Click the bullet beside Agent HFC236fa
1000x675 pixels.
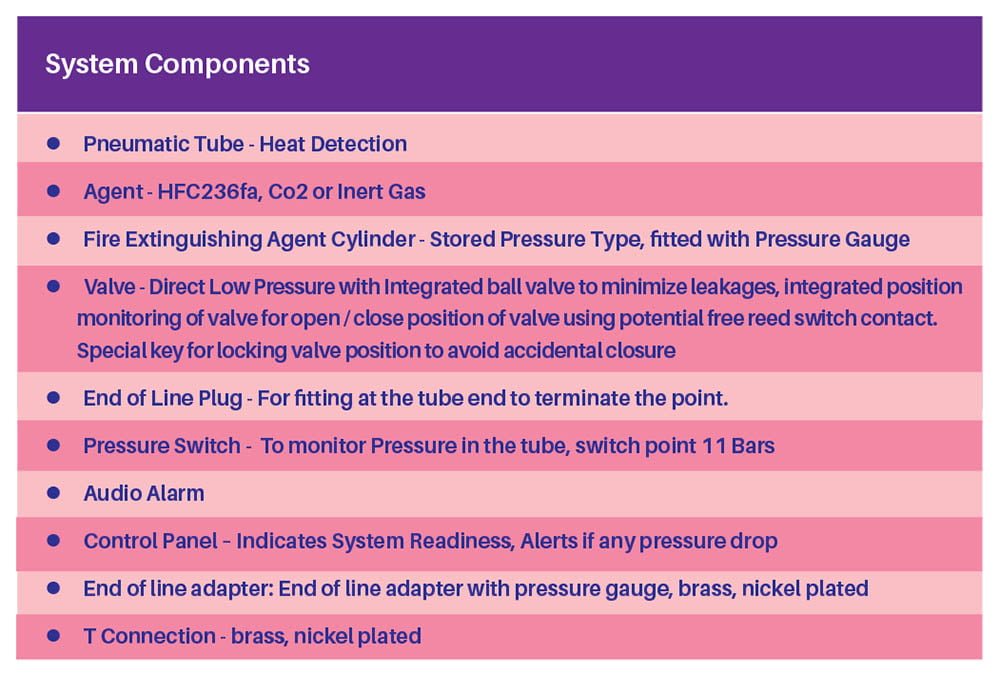pos(54,191)
